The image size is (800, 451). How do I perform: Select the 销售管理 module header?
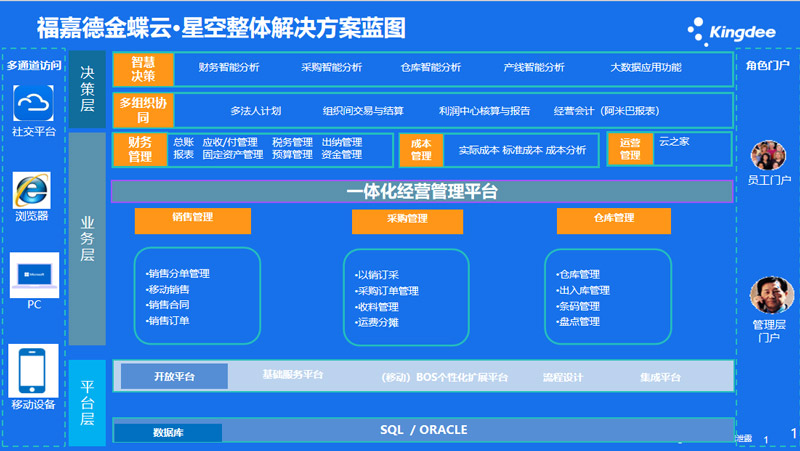click(x=193, y=218)
